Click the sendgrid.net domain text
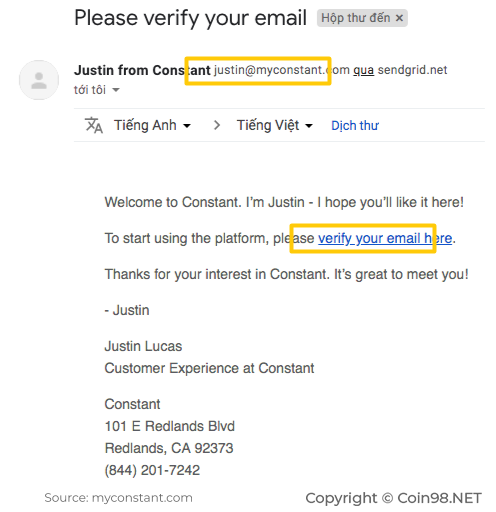The width and height of the screenshot is (496, 512). pos(412,70)
